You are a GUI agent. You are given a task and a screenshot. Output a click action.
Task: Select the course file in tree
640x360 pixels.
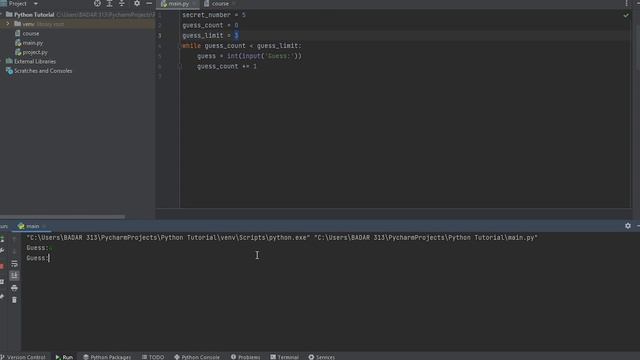point(31,33)
